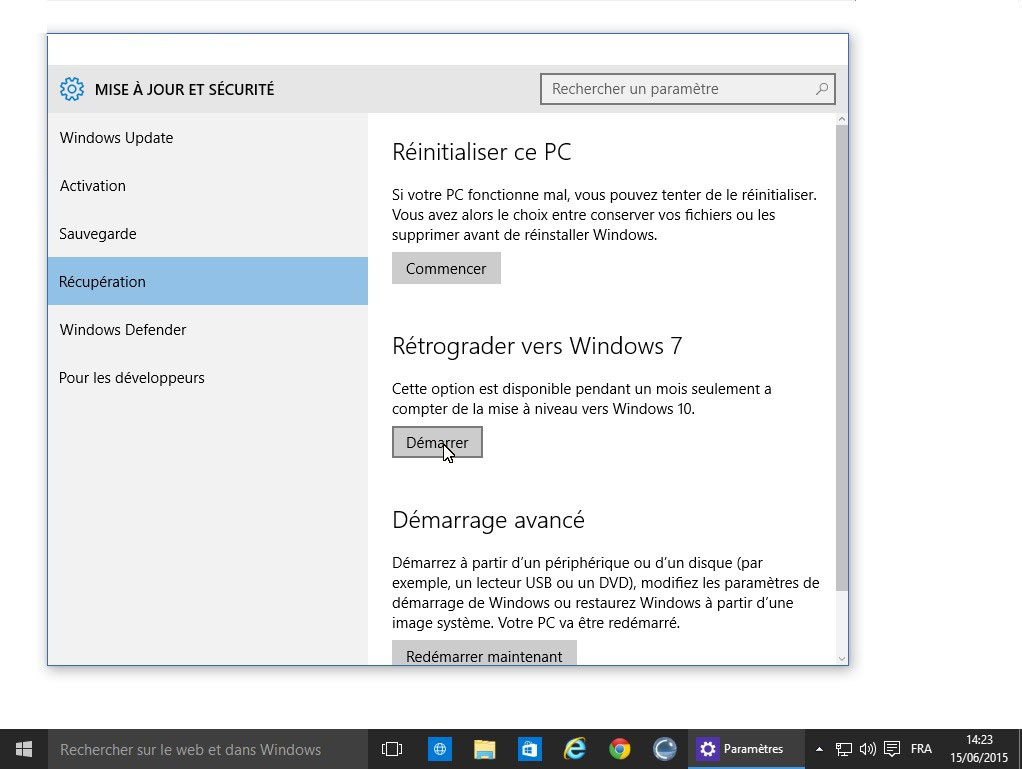Click the volume speaker tray icon

[867, 749]
